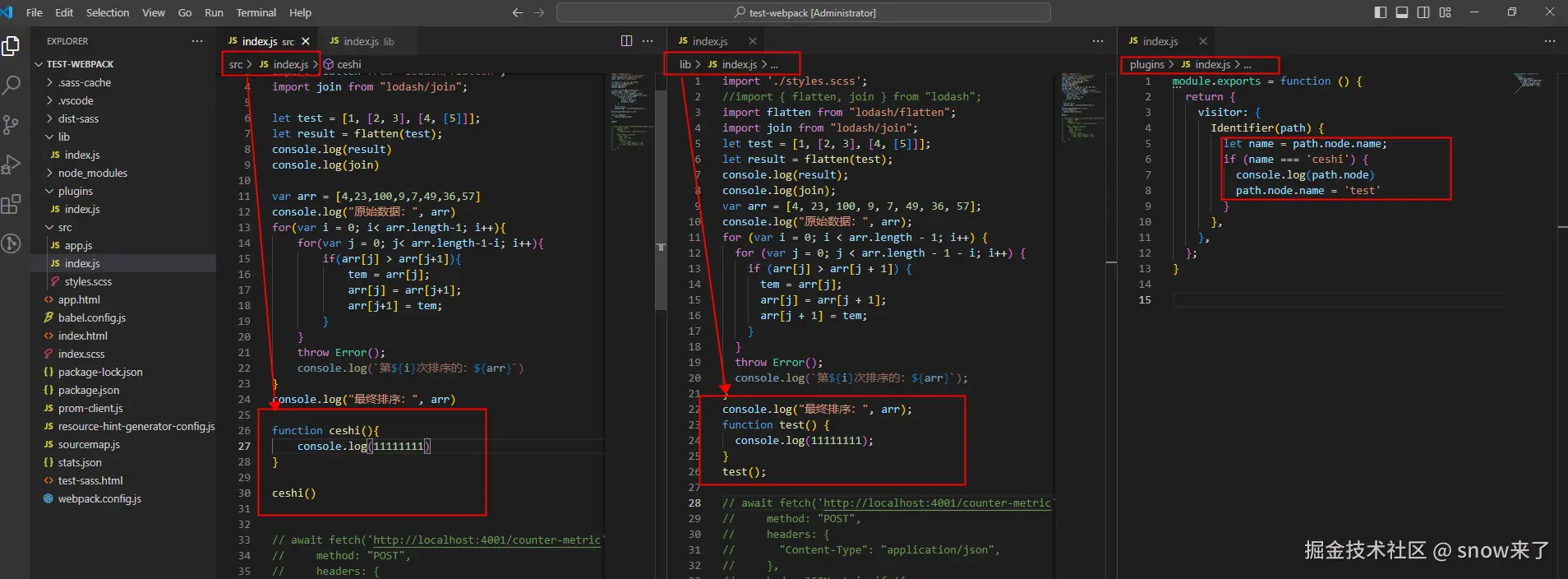Split the first editor group

tap(626, 41)
